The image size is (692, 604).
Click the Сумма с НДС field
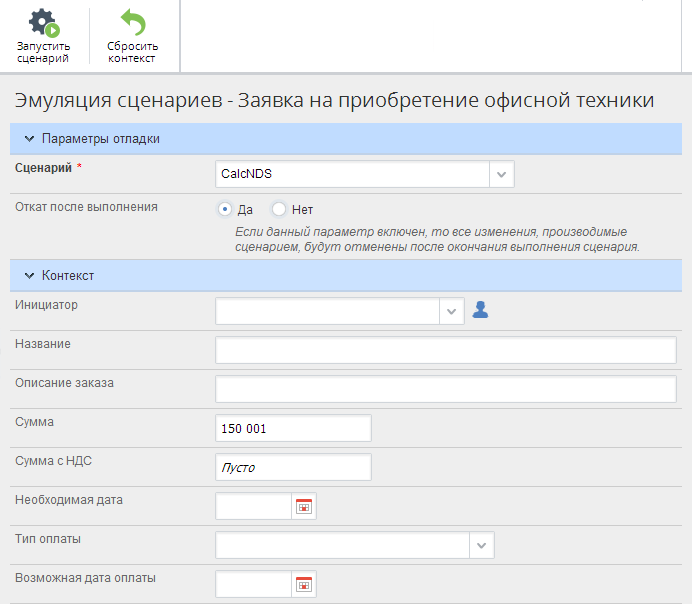293,467
